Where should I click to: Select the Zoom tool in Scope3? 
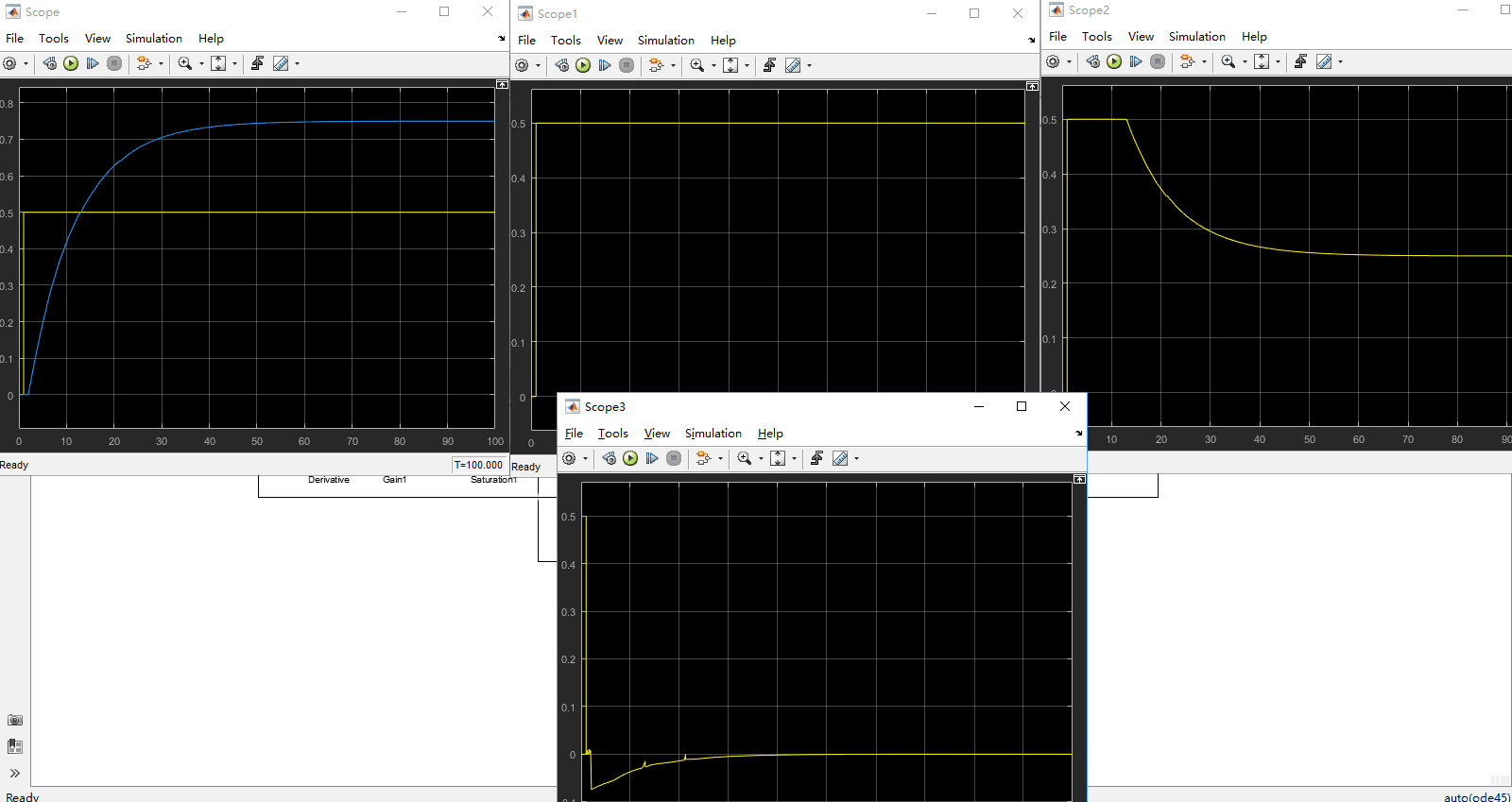point(745,458)
